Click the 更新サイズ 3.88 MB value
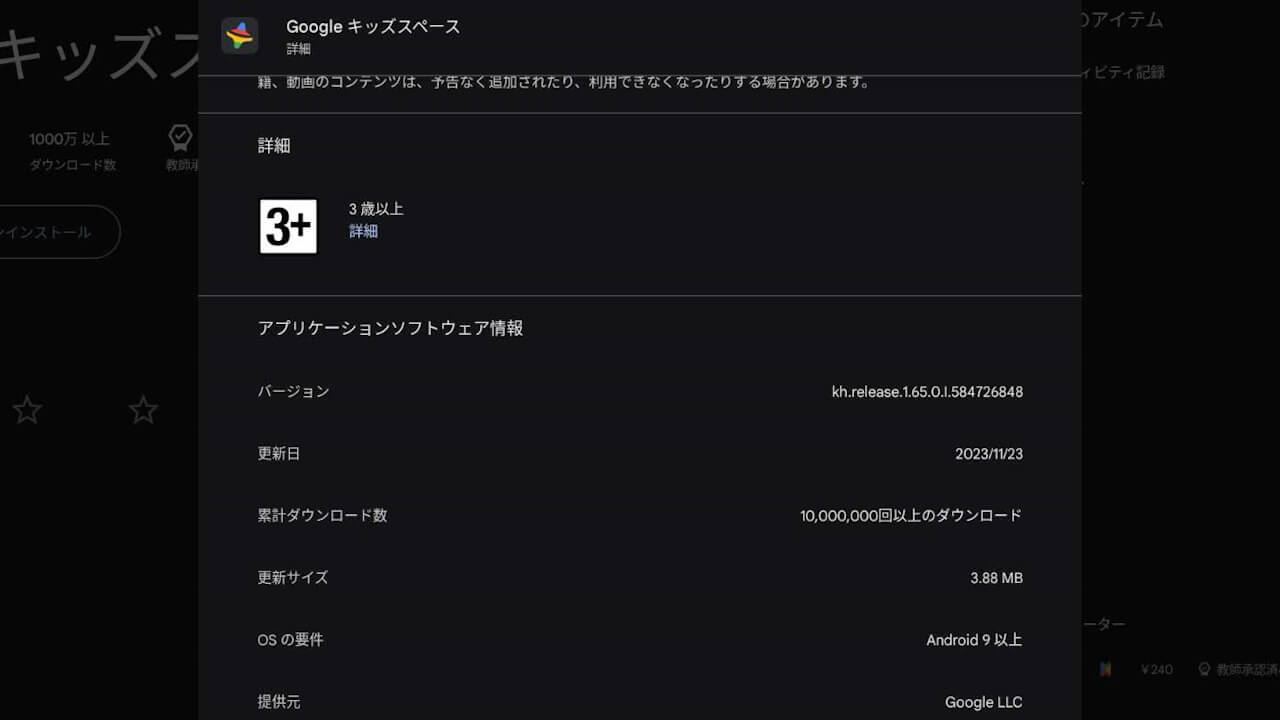1280x720 pixels. [x=996, y=578]
